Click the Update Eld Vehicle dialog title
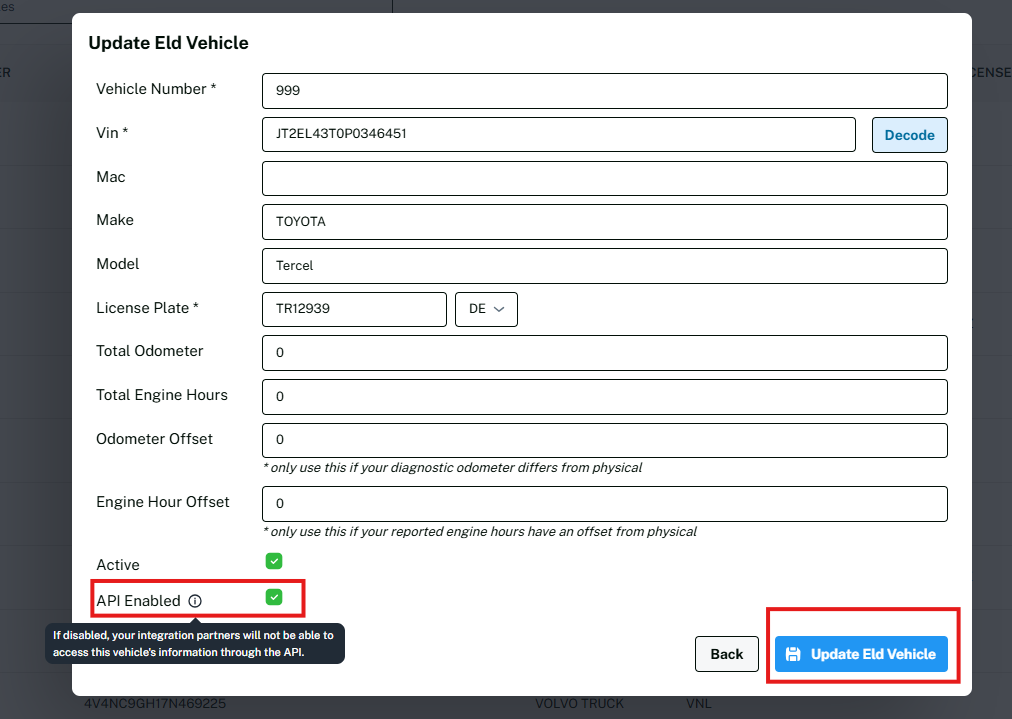The width and height of the screenshot is (1012, 719). tap(168, 43)
